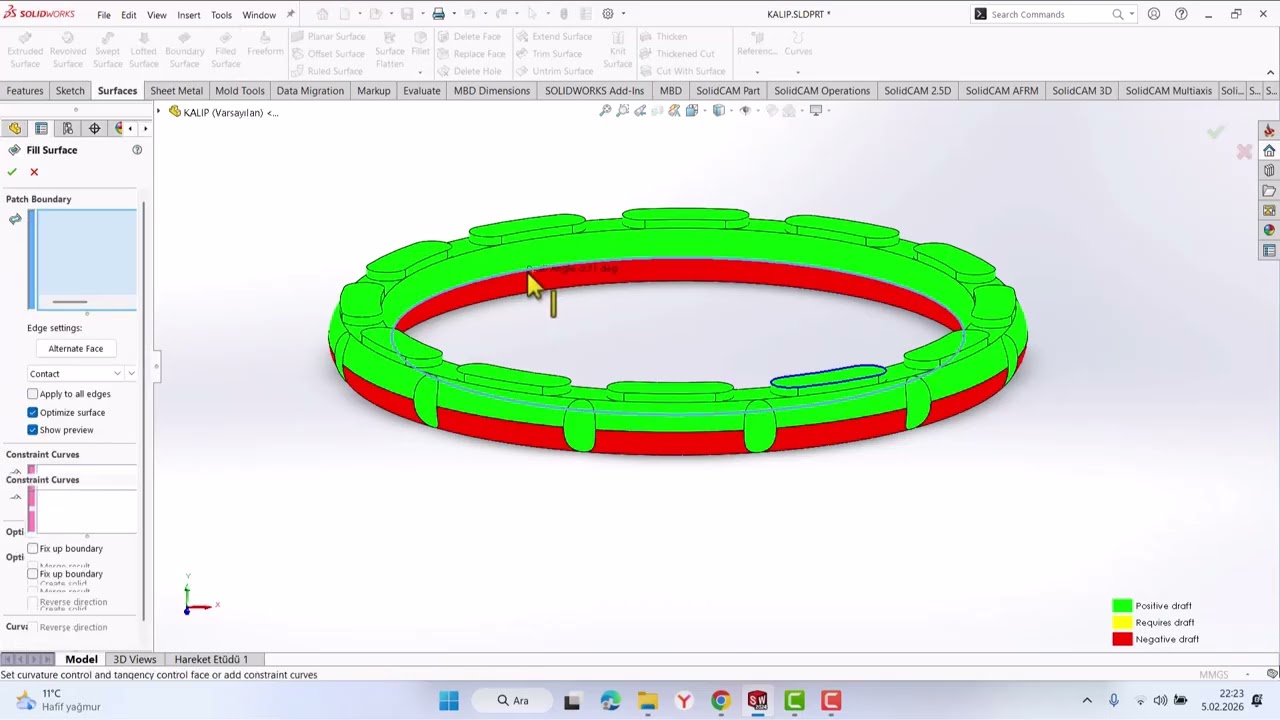This screenshot has height=720, width=1280.
Task: Click the Zoom to Fit icon
Action: click(605, 110)
